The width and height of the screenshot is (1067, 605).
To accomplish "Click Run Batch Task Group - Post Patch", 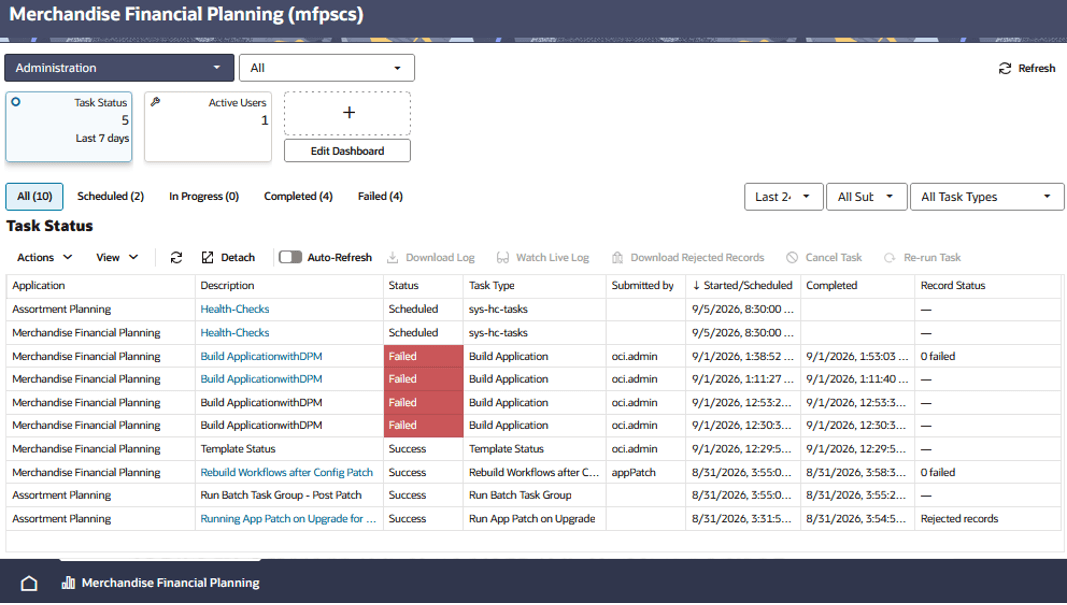I will pos(281,495).
